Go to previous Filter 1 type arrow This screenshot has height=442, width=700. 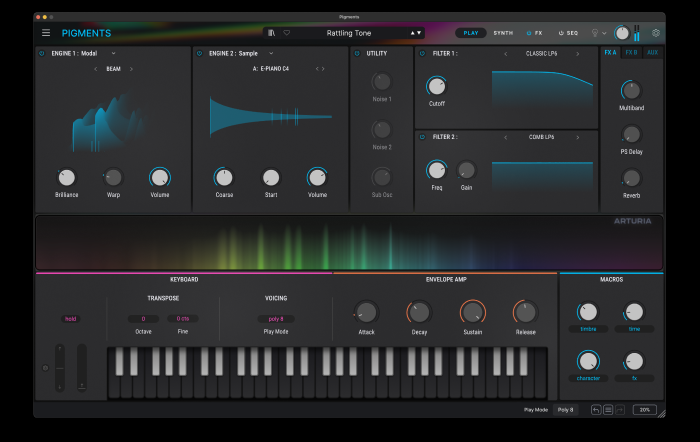505,54
